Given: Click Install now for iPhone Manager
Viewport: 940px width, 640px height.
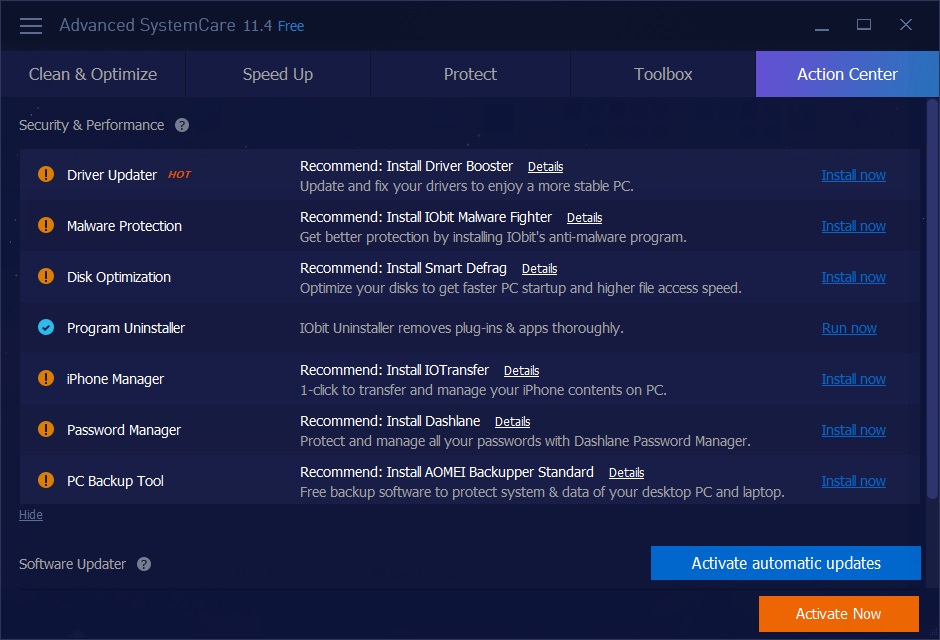Looking at the screenshot, I should click(x=853, y=379).
